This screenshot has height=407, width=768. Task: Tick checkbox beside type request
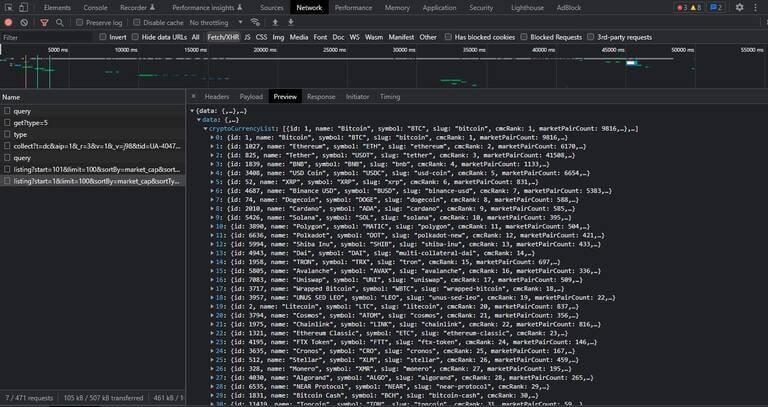[x=7, y=134]
